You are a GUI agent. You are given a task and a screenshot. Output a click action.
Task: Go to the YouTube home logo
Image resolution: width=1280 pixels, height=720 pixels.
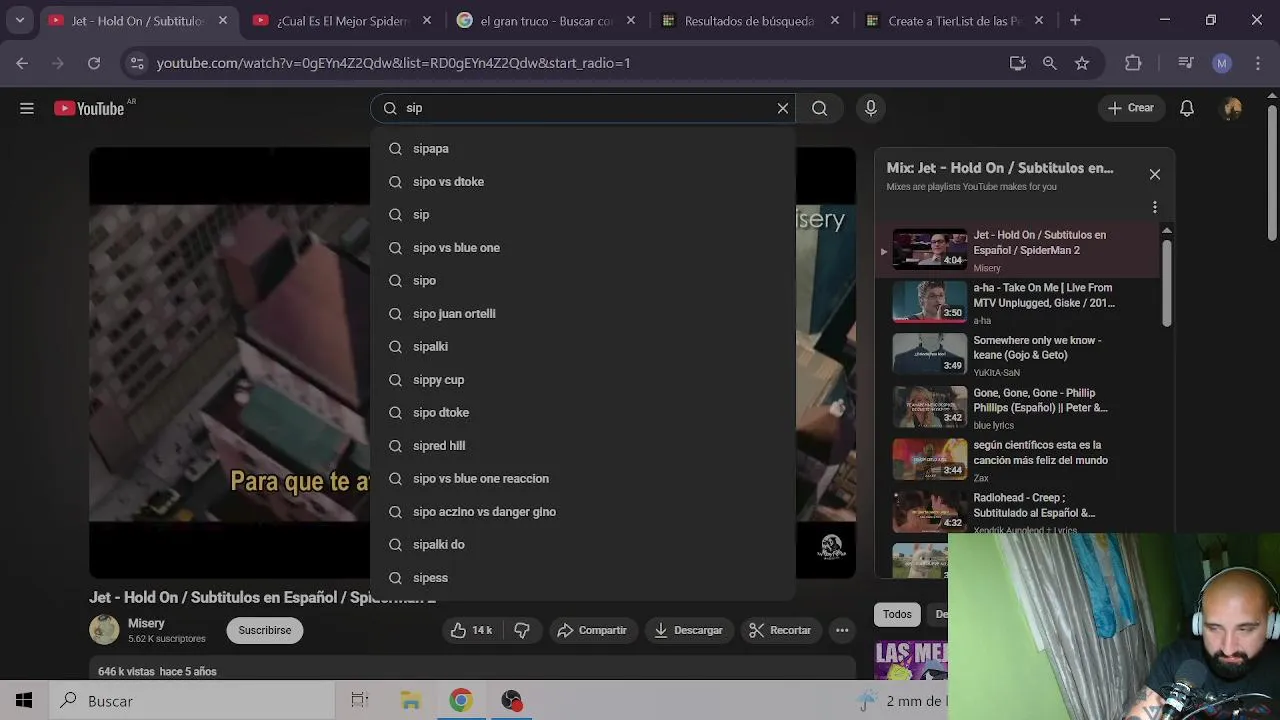[89, 108]
